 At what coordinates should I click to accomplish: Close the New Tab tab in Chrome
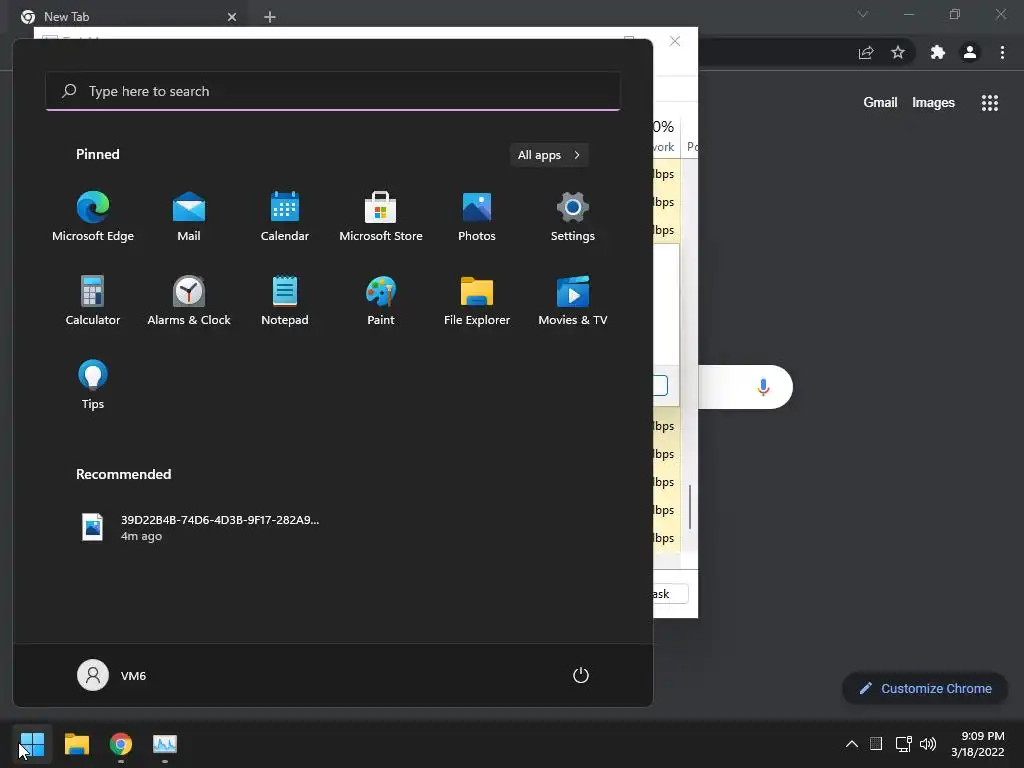232,17
